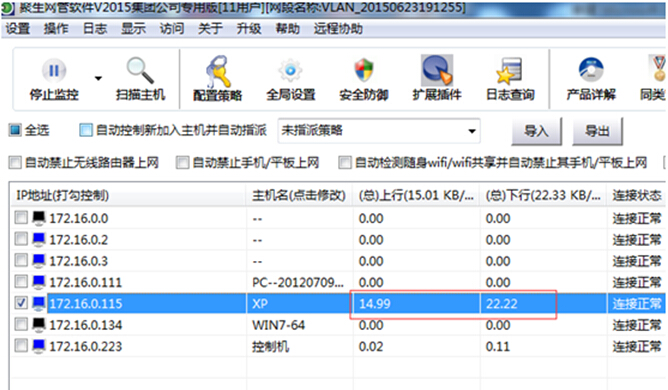Click 连接正常 status of 172.16.0.223
The image size is (668, 390).
click(637, 346)
